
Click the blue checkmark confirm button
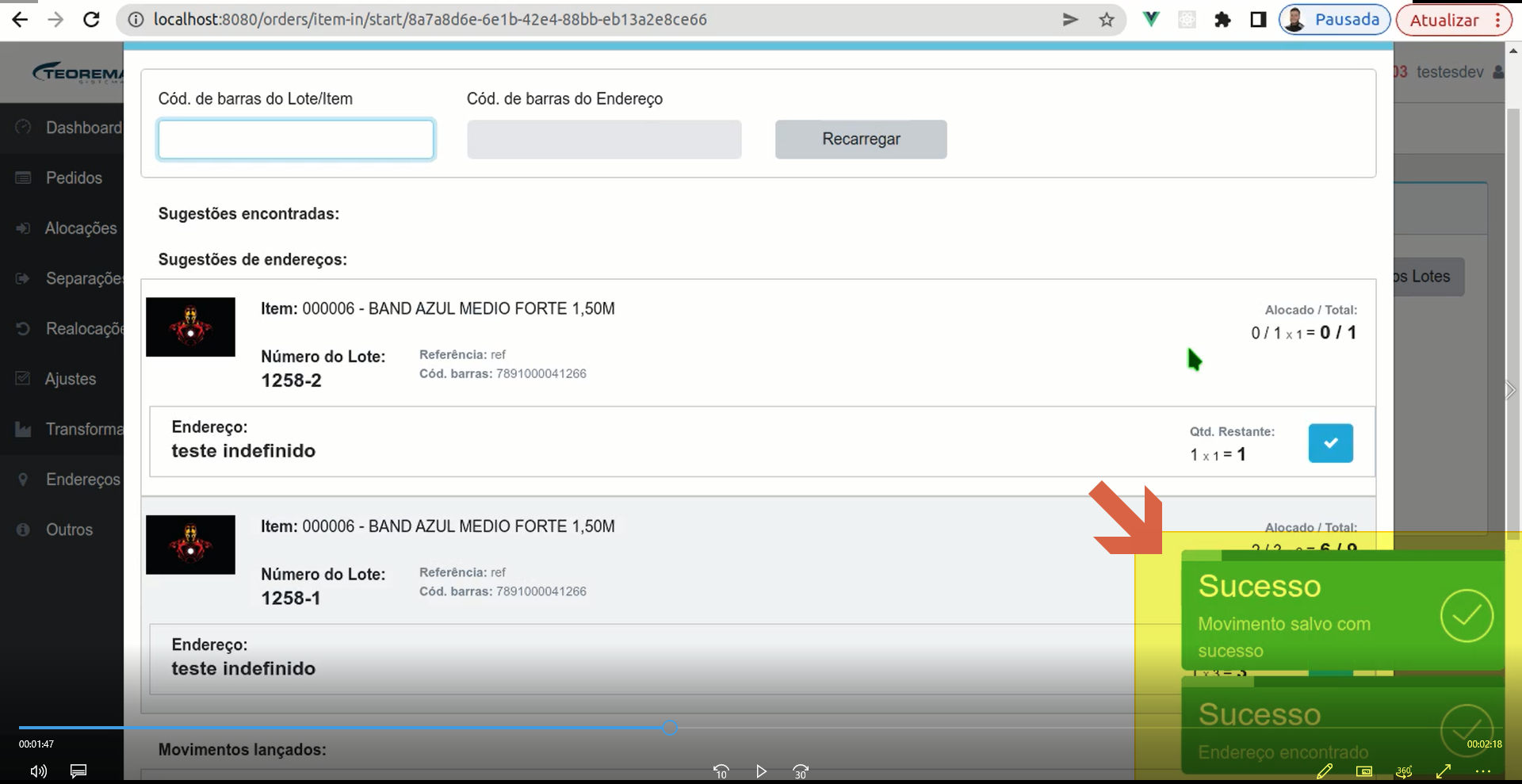click(x=1330, y=443)
